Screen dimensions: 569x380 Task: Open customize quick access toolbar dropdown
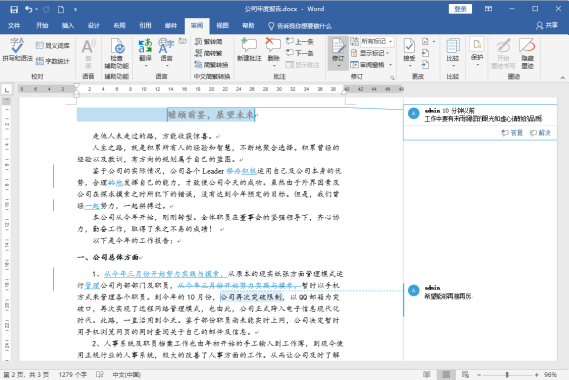[x=75, y=9]
